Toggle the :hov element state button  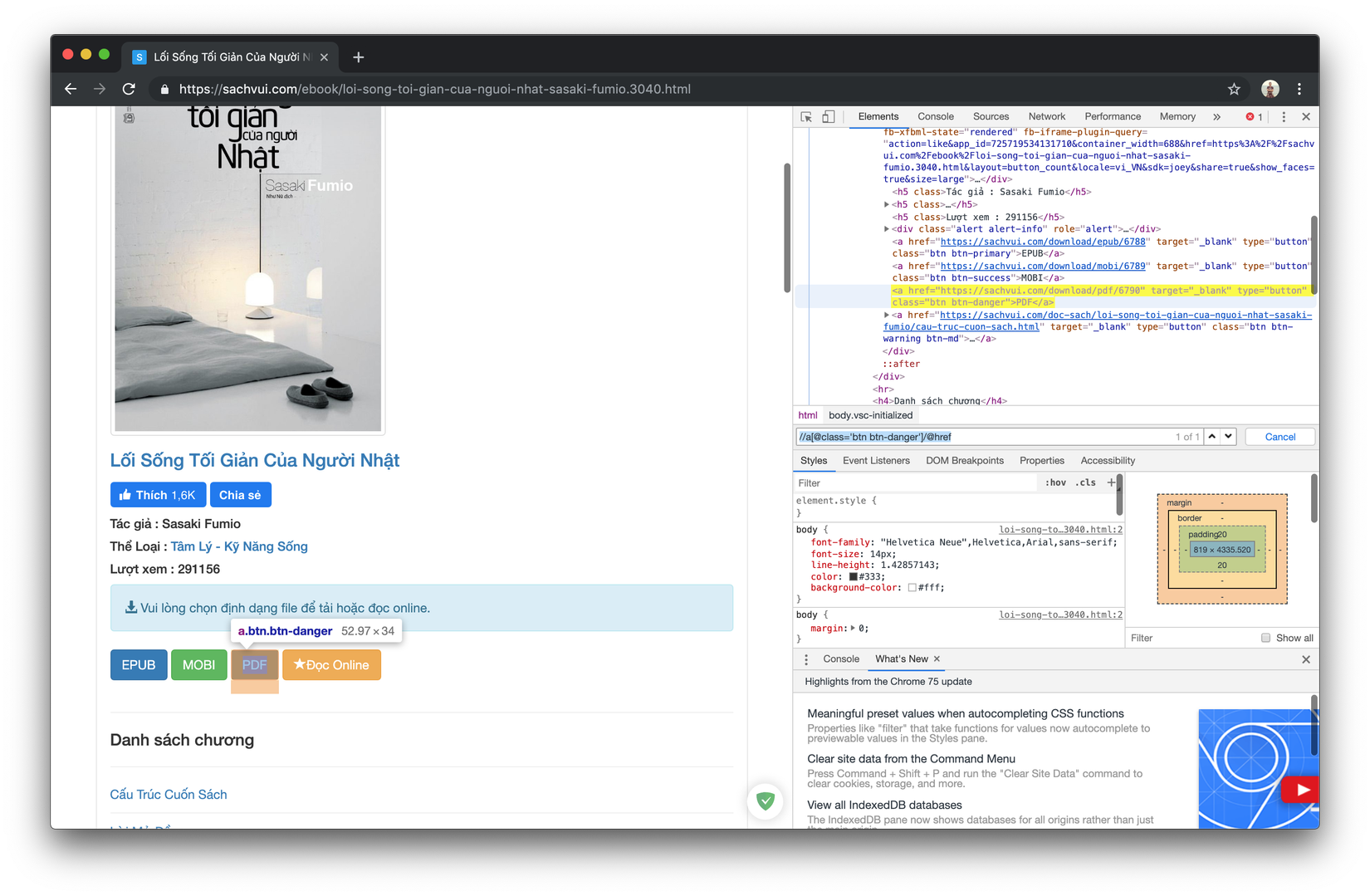(1055, 483)
